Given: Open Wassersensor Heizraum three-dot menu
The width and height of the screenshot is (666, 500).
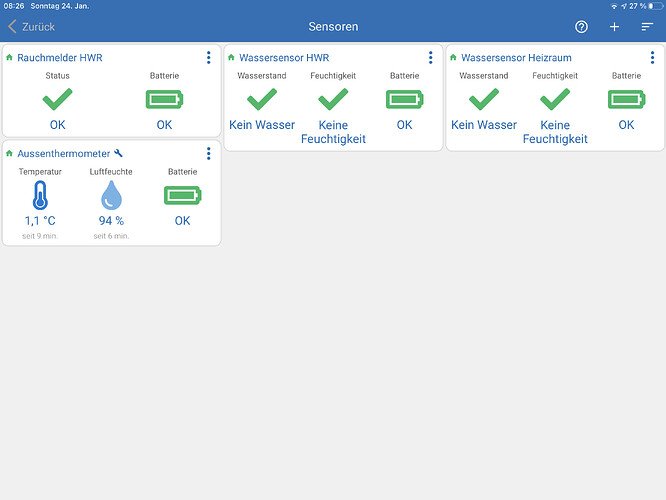Looking at the screenshot, I should (652, 58).
